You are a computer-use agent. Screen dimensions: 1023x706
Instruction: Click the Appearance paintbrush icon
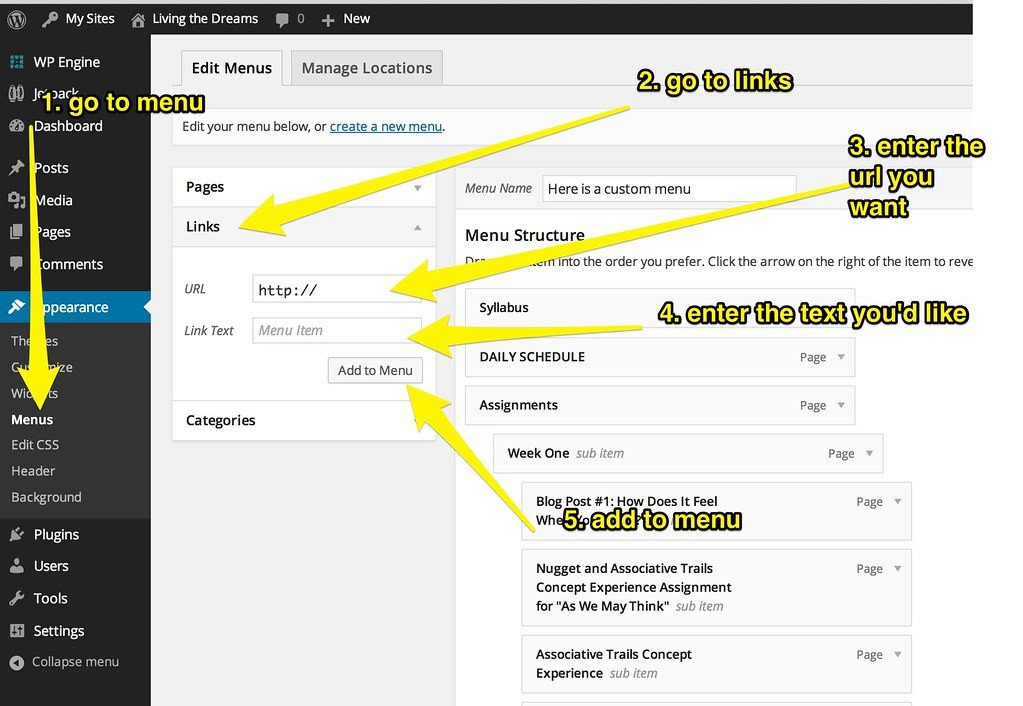tap(16, 307)
